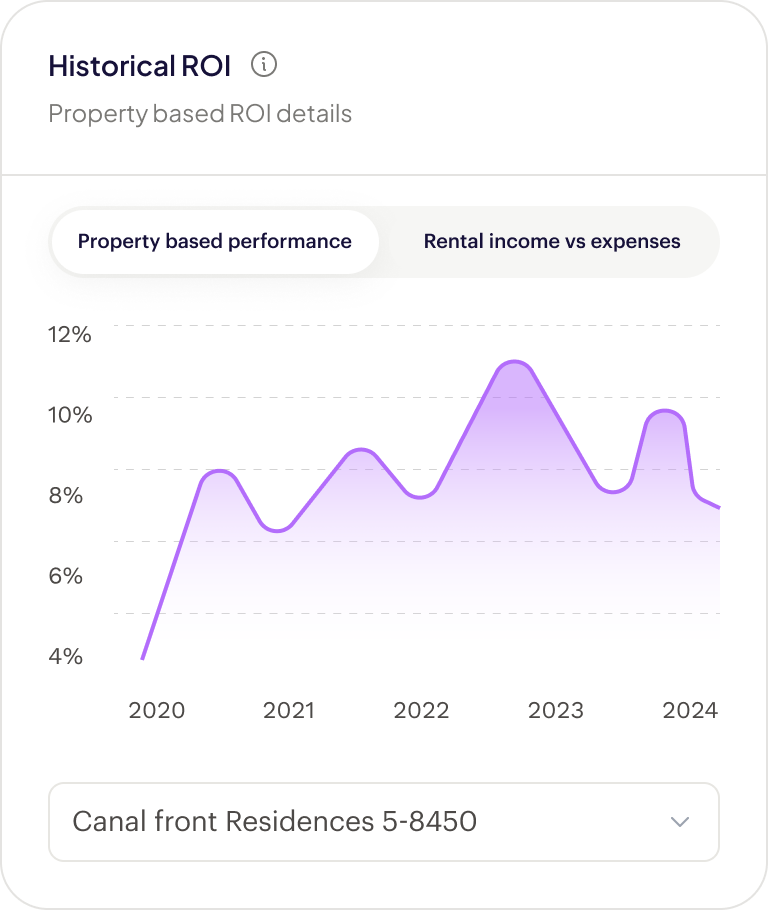Click the 2022 year marker
The image size is (768, 910).
(x=421, y=710)
